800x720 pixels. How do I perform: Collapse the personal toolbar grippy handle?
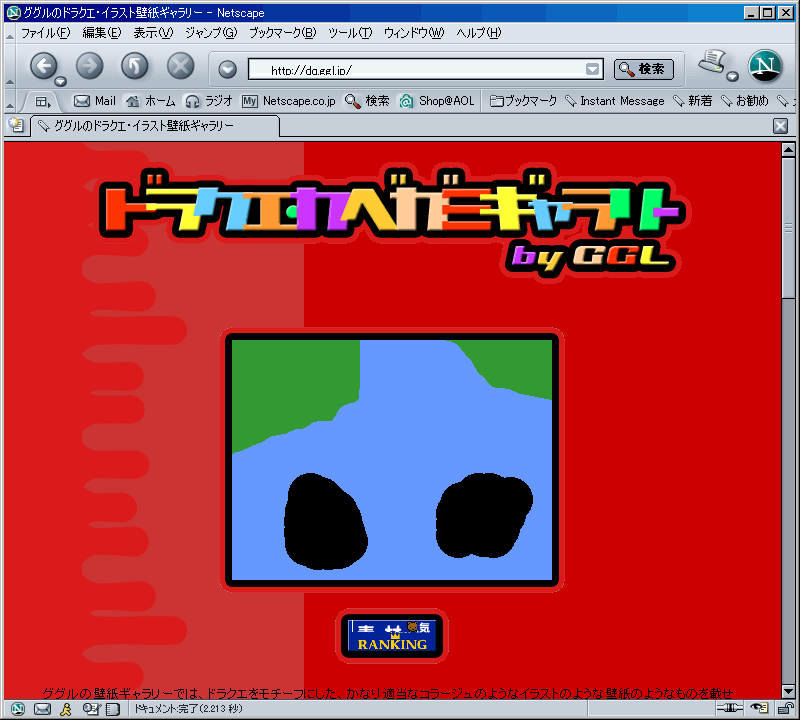coord(10,101)
